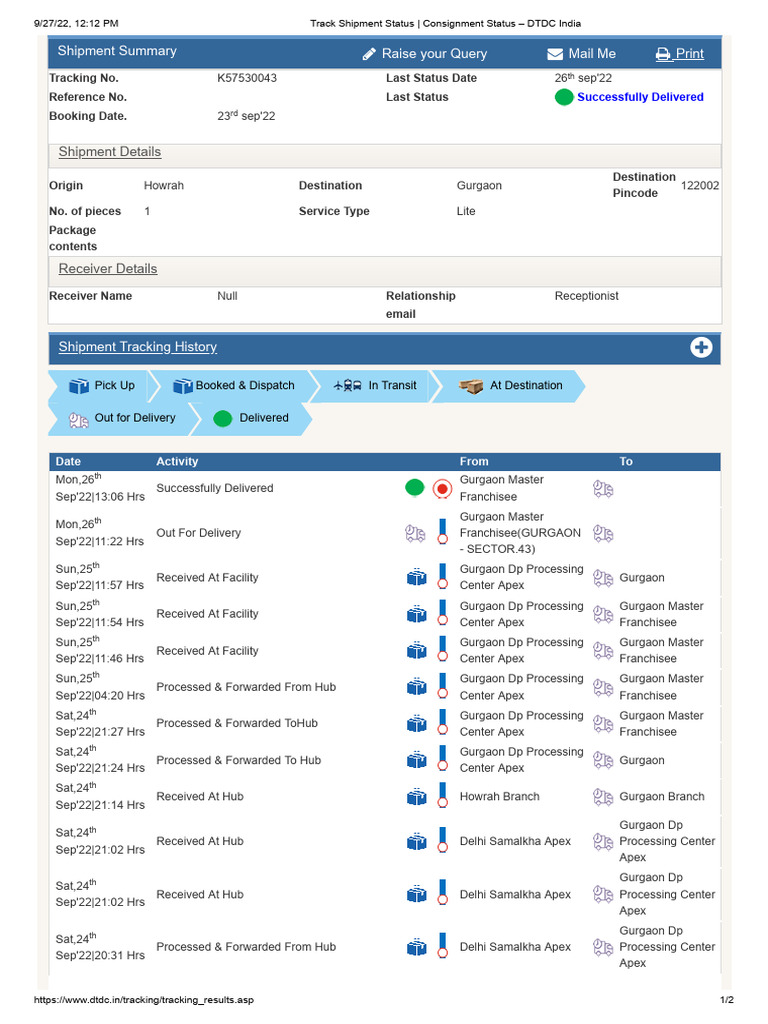
Task: Select the Booked & Dispatch step
Action: pos(234,386)
